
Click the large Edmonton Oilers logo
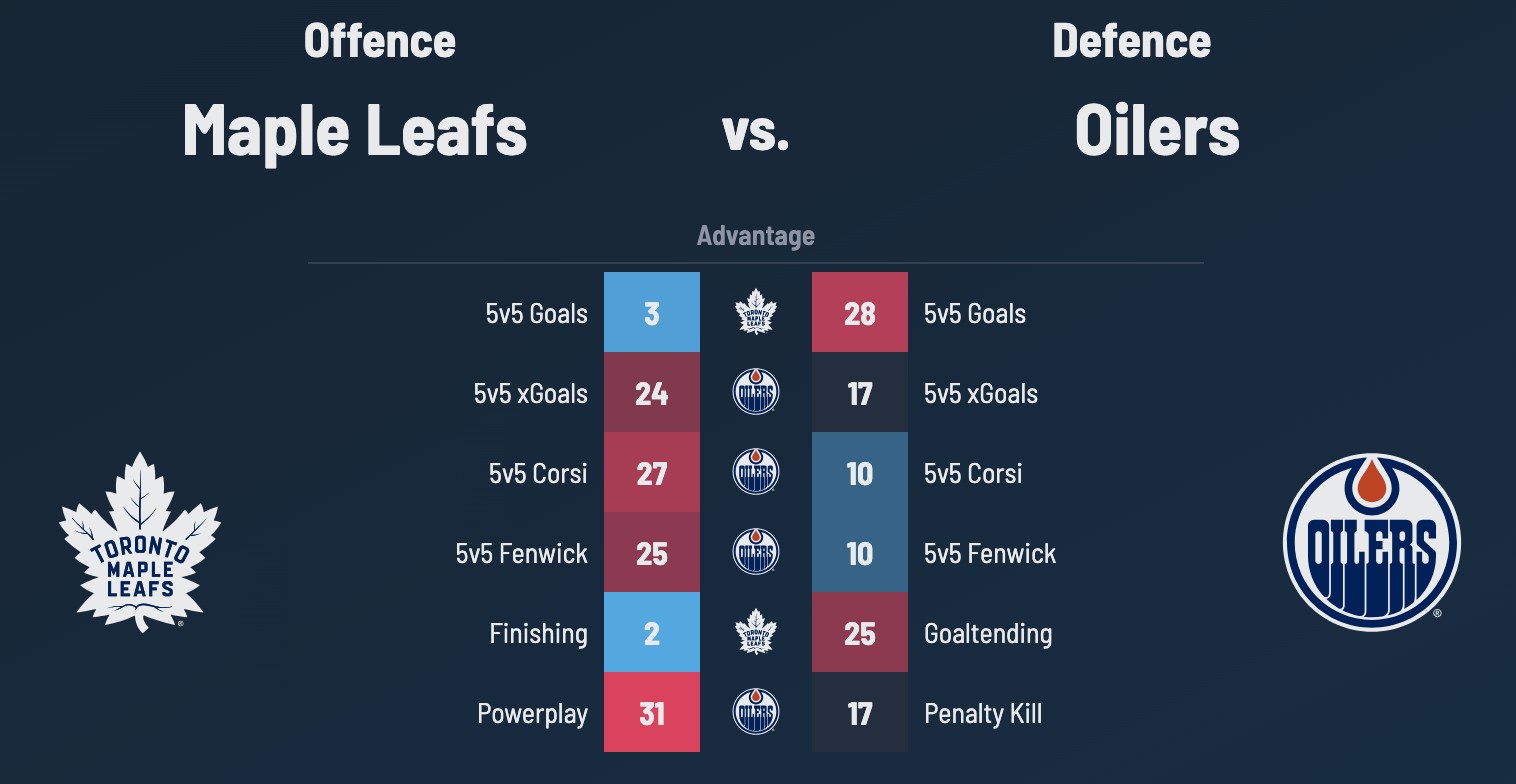click(x=1371, y=543)
